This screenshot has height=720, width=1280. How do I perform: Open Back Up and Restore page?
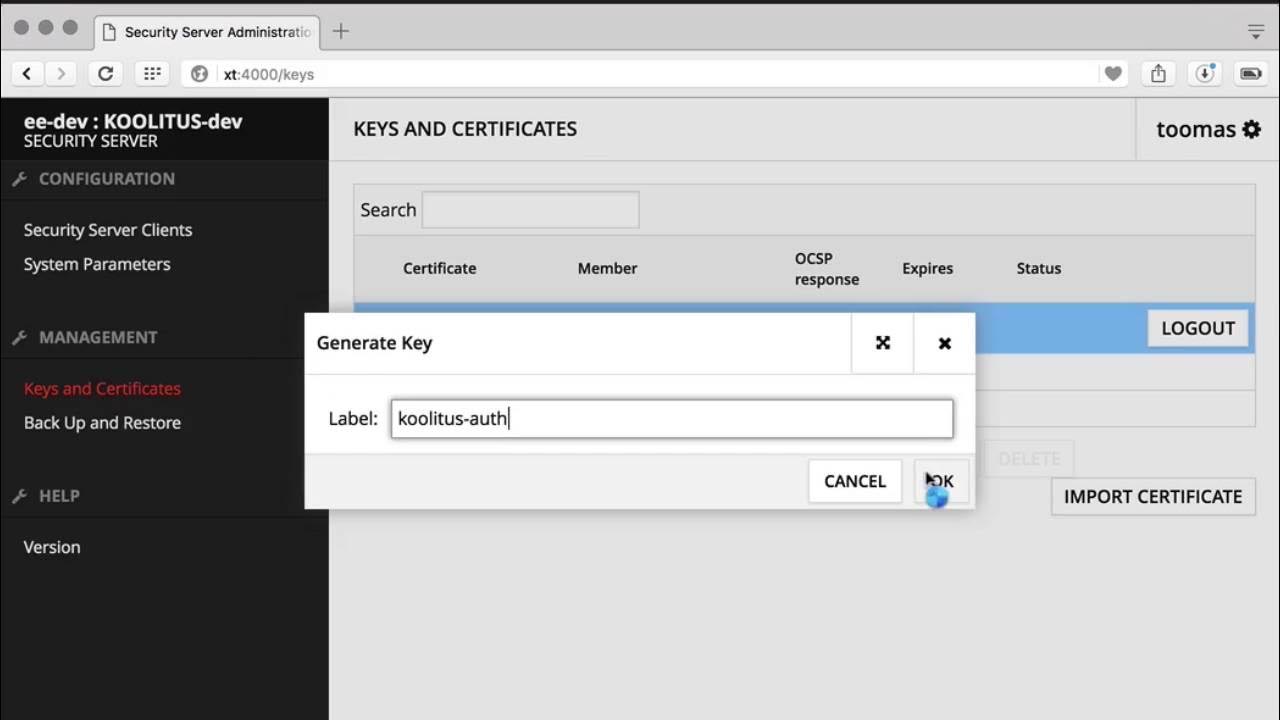coord(102,423)
